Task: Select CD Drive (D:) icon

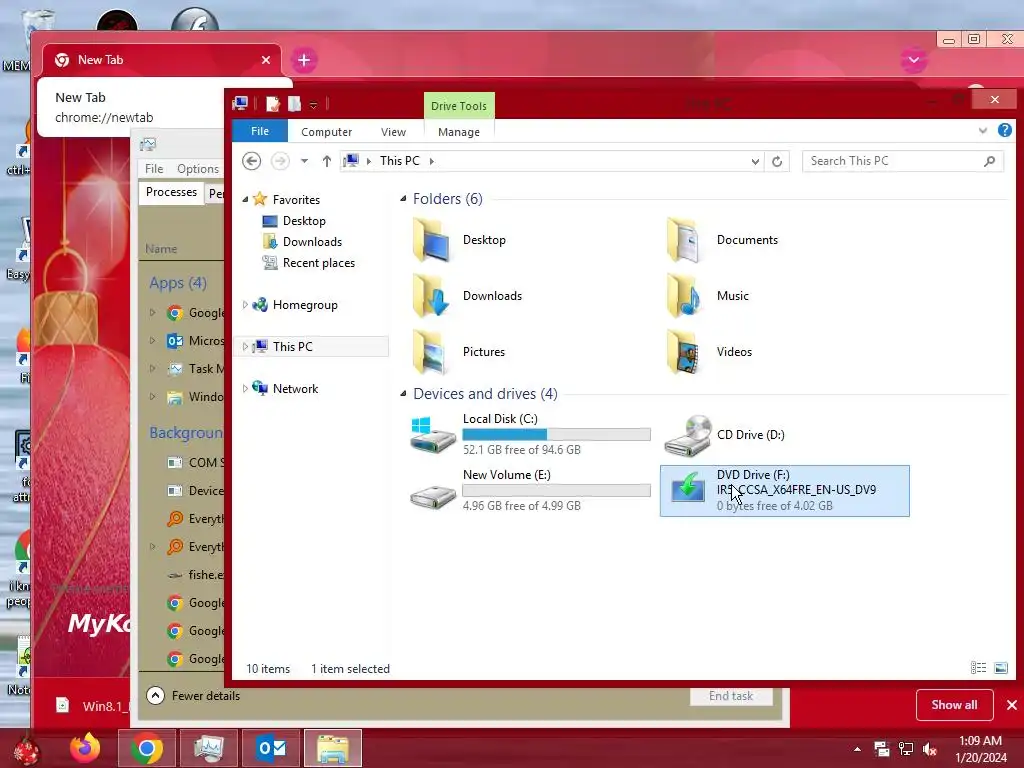Action: 688,435
